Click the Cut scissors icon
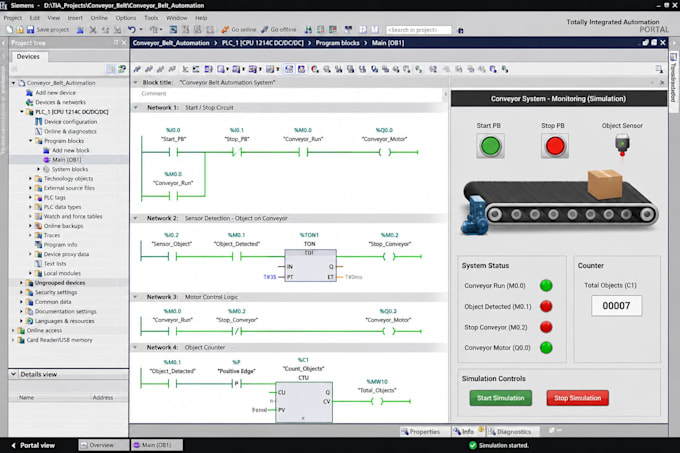This screenshot has width=680, height=453. click(93, 30)
